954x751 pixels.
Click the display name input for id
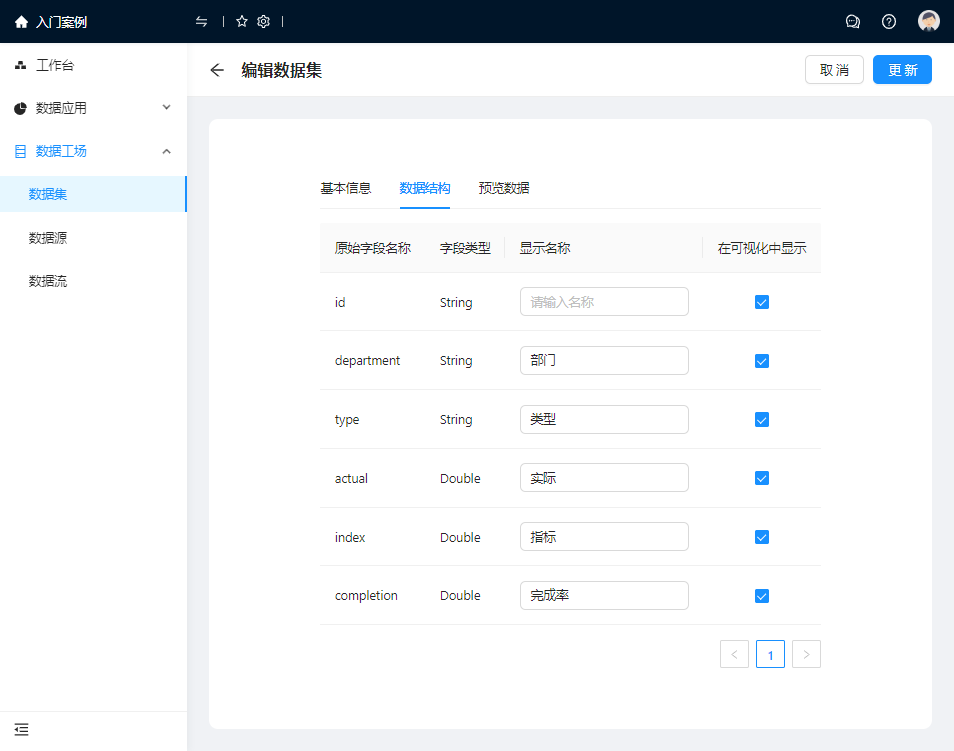pyautogui.click(x=604, y=302)
